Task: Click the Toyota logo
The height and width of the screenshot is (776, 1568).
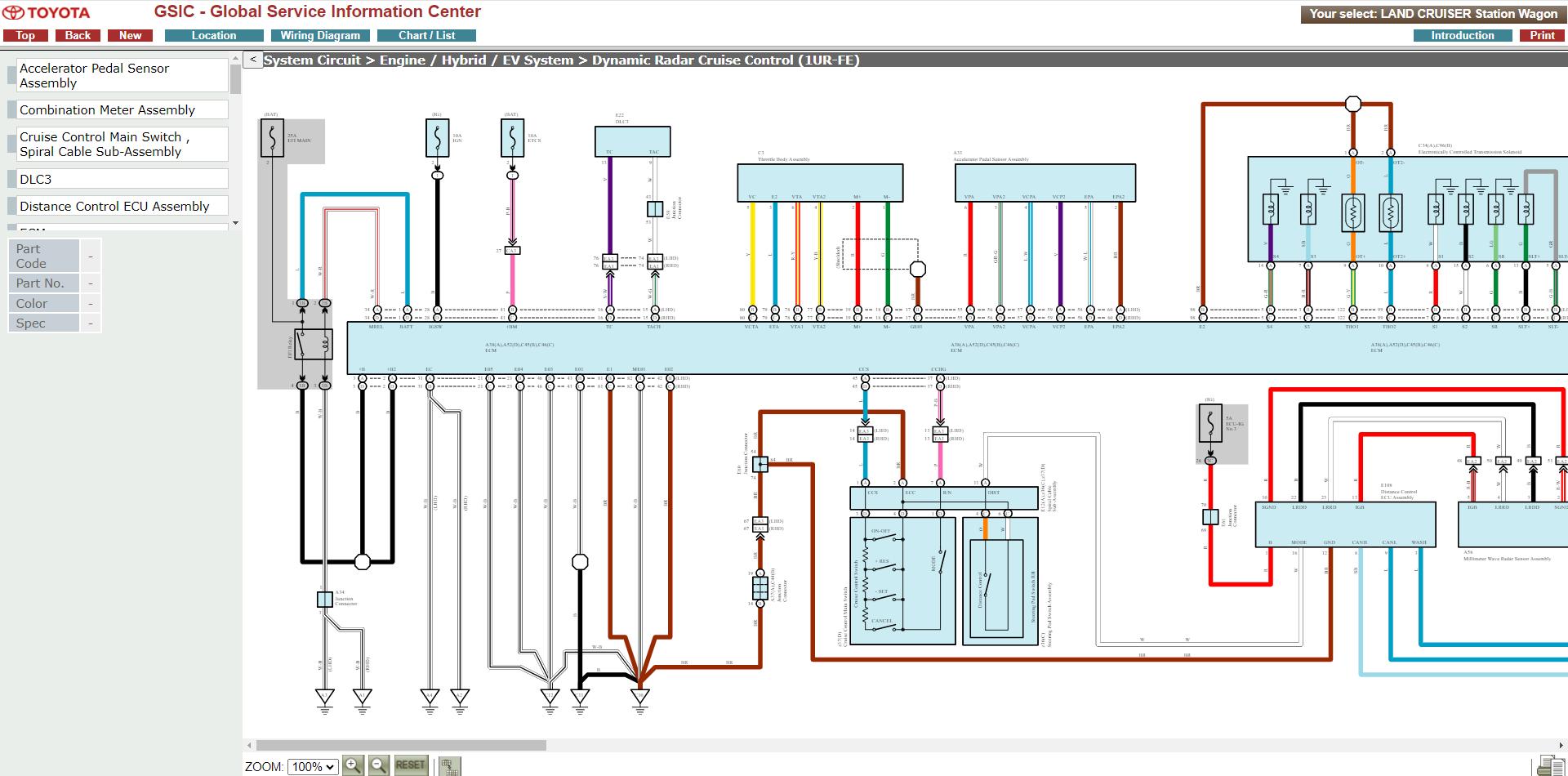Action: [x=47, y=13]
